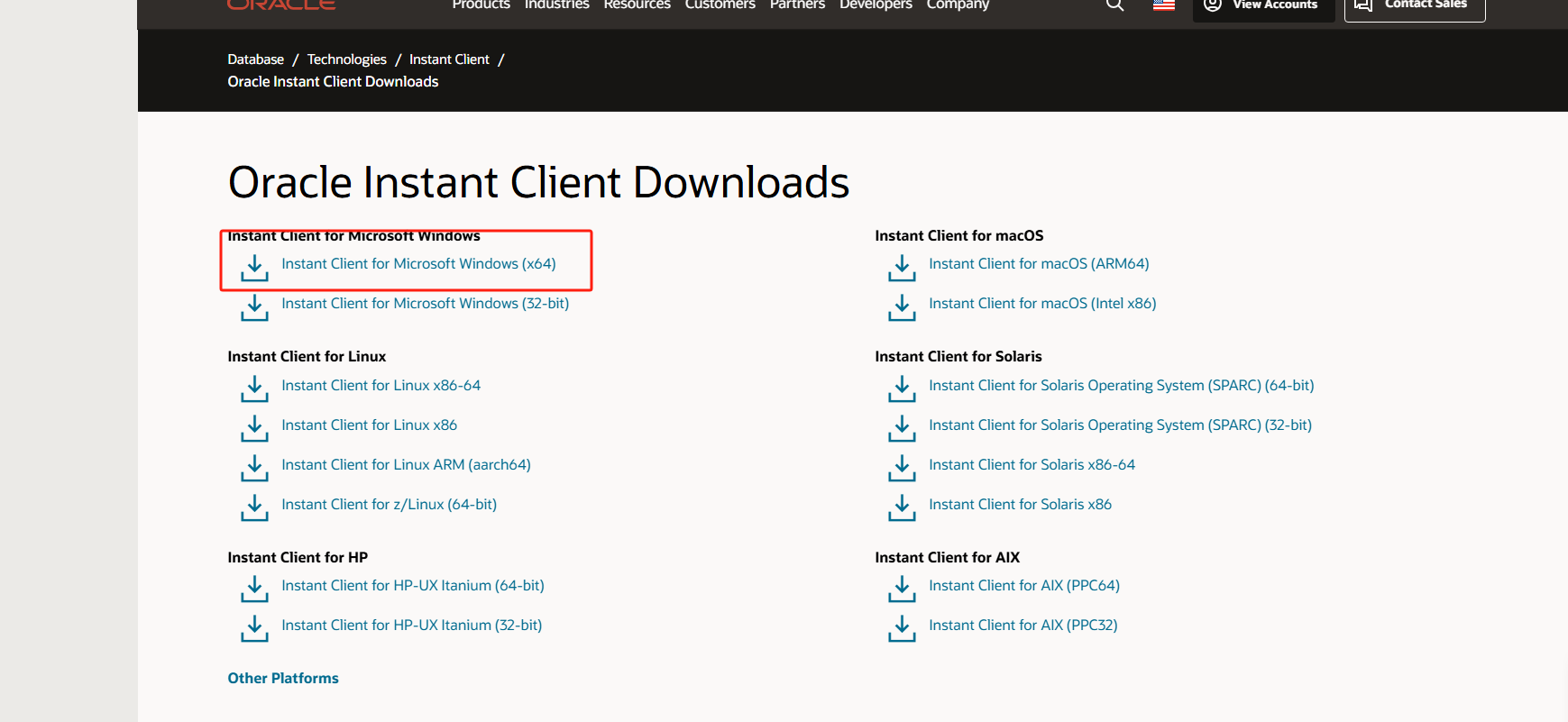Open Solaris Operating System (SPARC) (32-bit) link
The width and height of the screenshot is (1568, 722).
click(1121, 425)
